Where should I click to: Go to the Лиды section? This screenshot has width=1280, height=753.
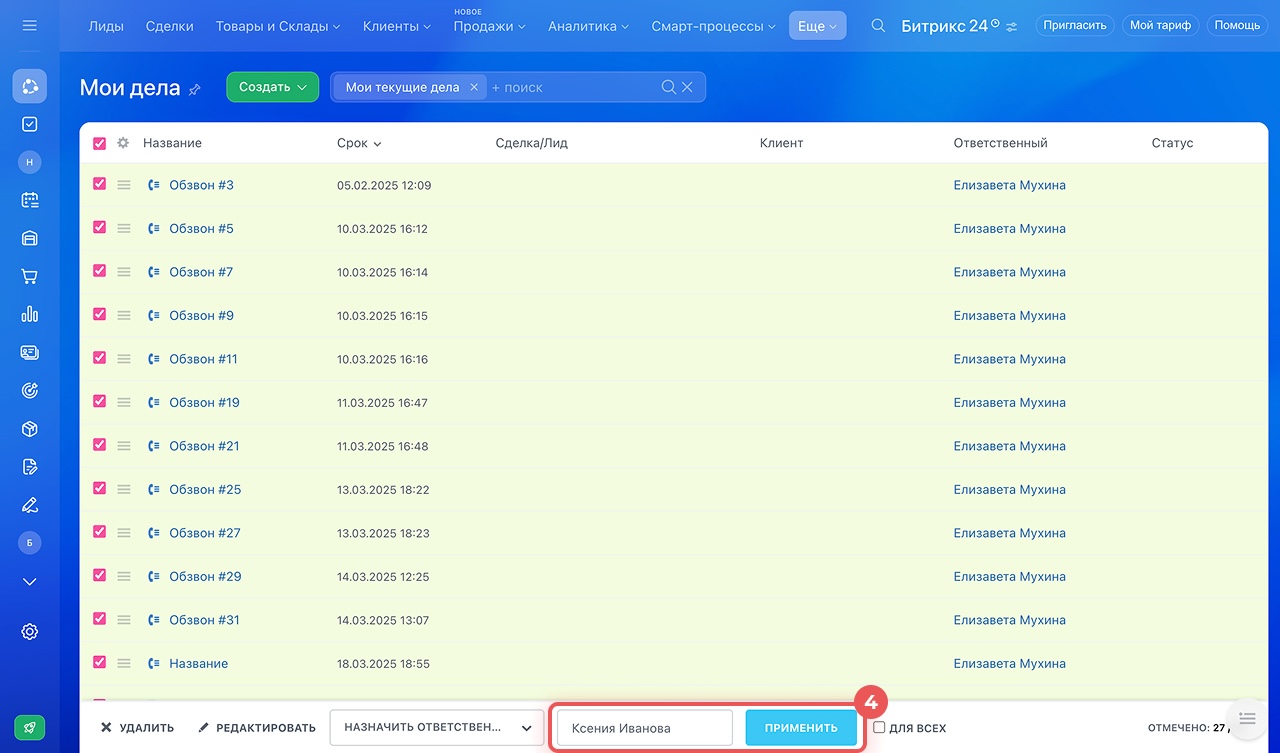tap(106, 26)
